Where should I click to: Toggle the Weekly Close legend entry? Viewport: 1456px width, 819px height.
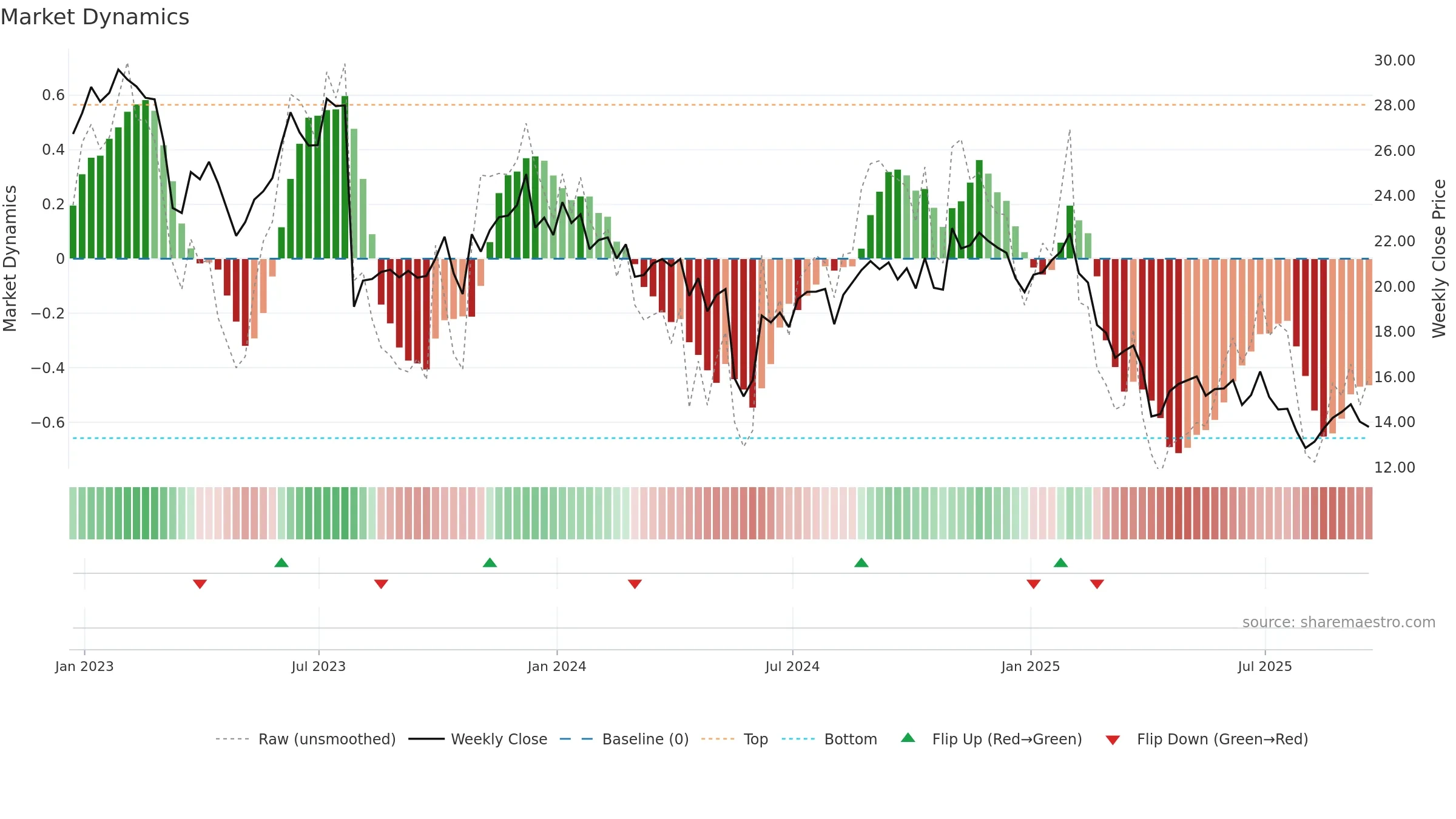[x=478, y=739]
